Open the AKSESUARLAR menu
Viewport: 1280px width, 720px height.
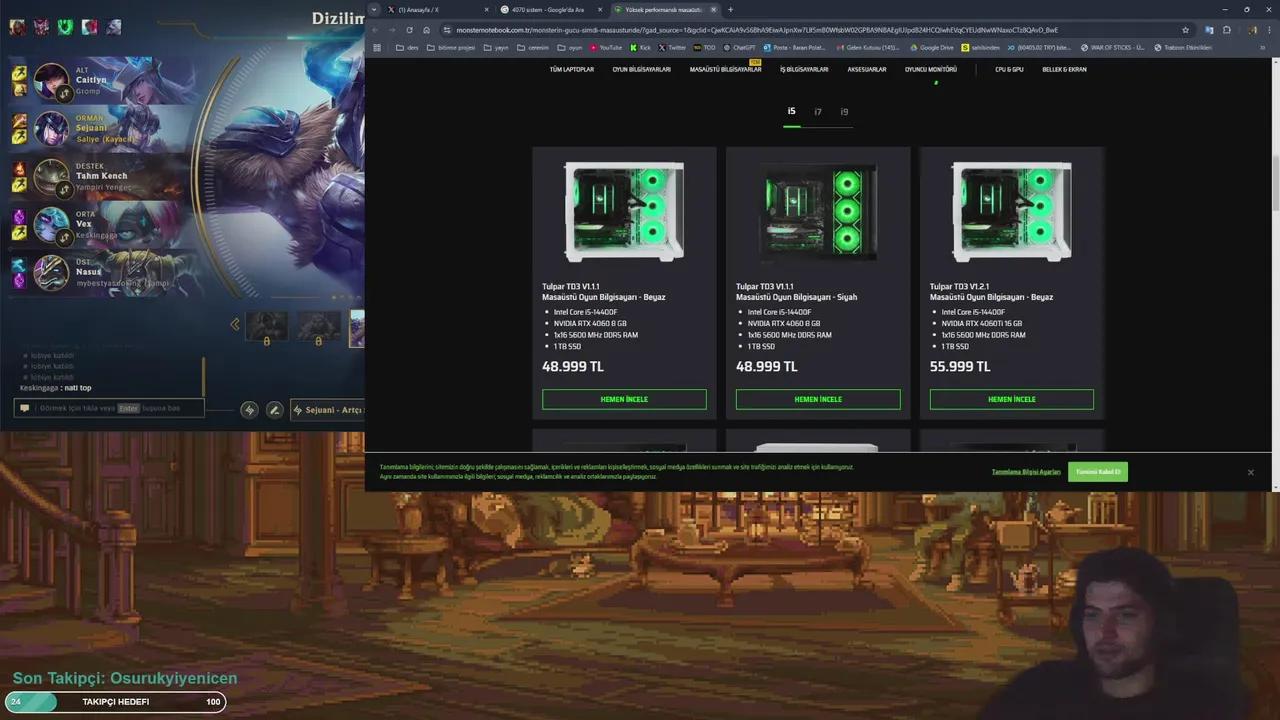(x=867, y=70)
